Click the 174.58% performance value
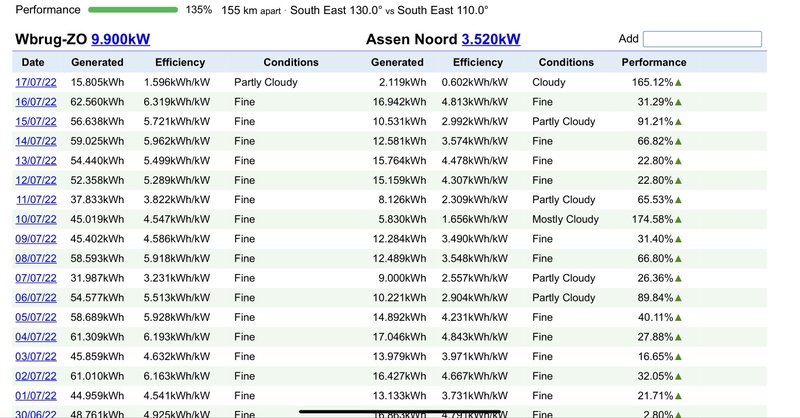 pyautogui.click(x=653, y=219)
